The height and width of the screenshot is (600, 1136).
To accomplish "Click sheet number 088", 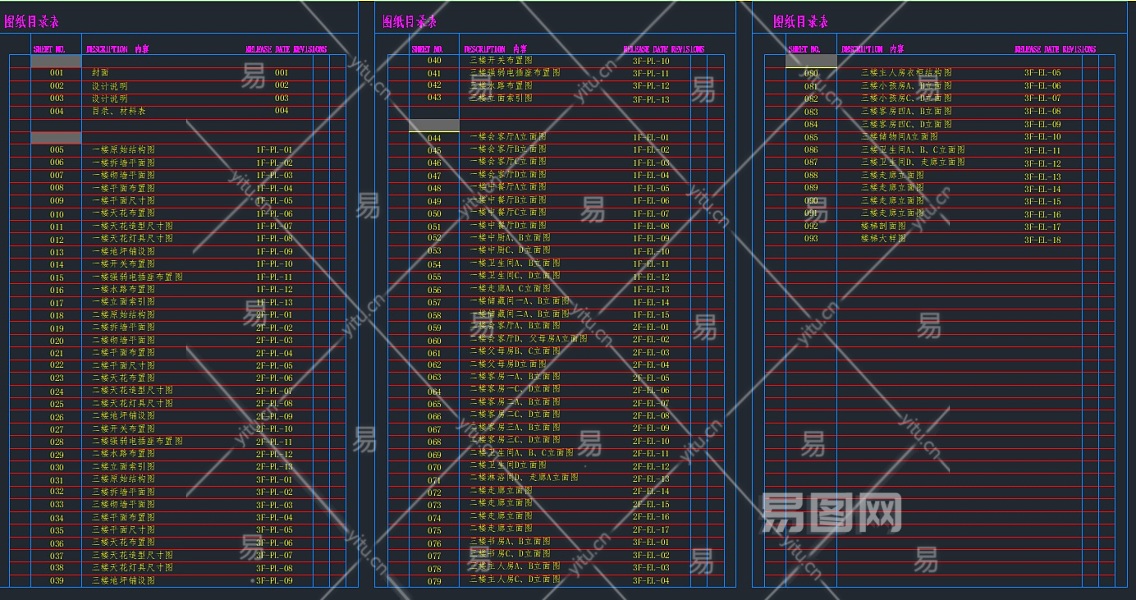I will point(811,175).
